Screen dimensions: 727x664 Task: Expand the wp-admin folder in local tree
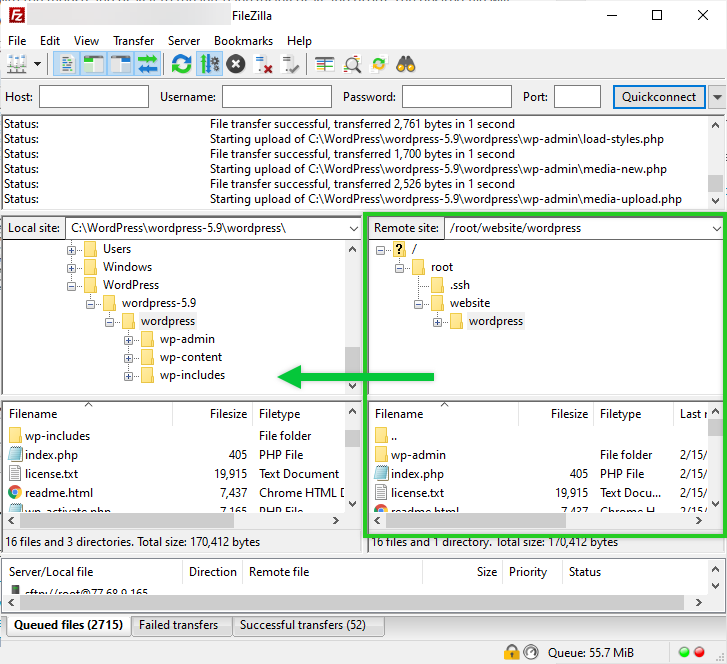(x=128, y=340)
